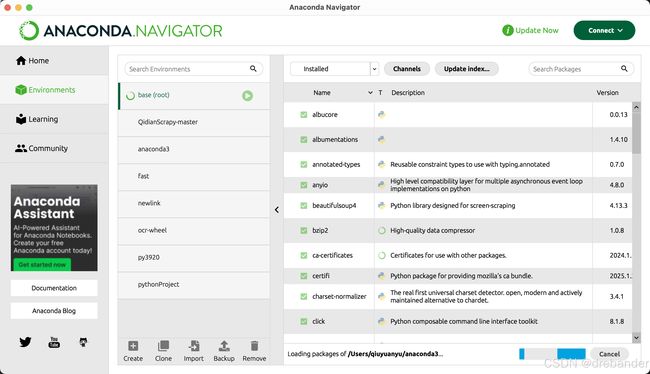Open the Home section
Image resolution: width=650 pixels, height=374 pixels.
pyautogui.click(x=54, y=61)
